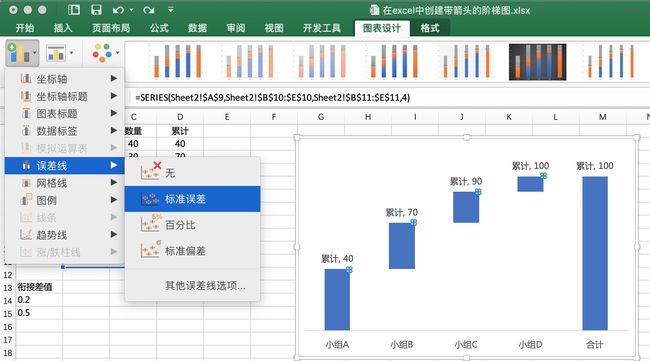Image resolution: width=650 pixels, height=361 pixels.
Task: Select the dark background chart style thumbnail
Action: [x=537, y=62]
